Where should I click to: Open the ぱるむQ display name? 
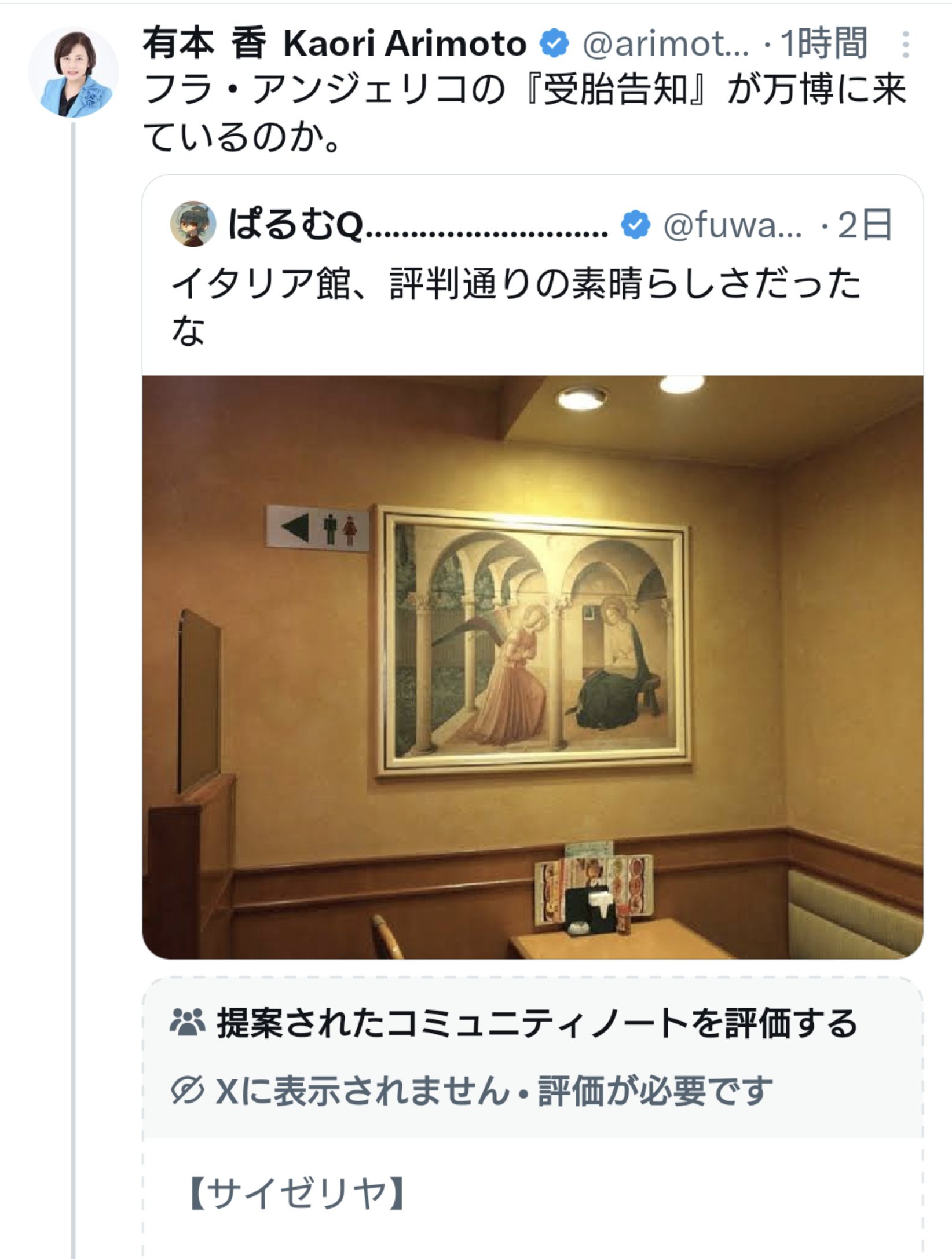click(418, 225)
